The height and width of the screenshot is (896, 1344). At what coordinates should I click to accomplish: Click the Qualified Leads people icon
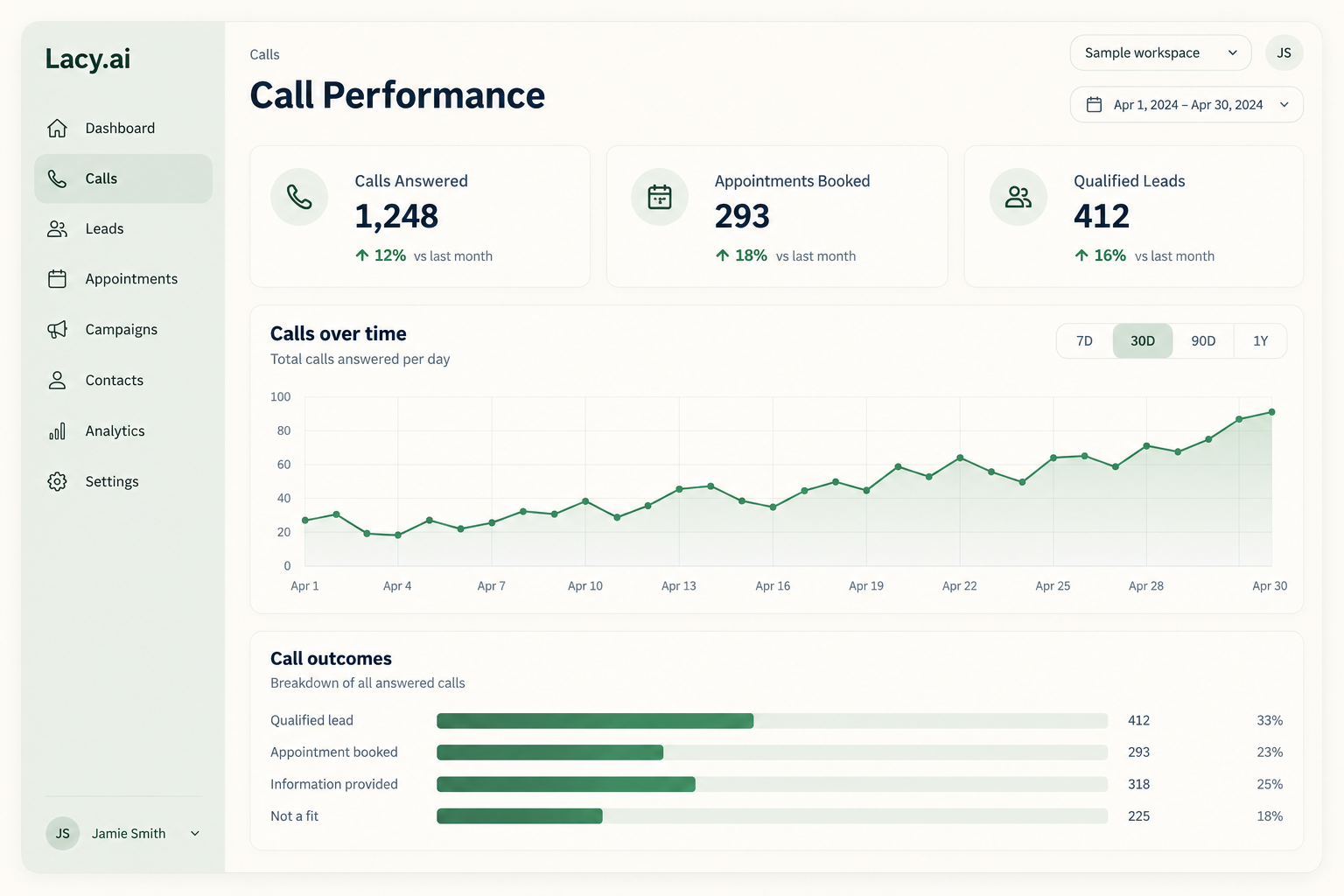(x=1018, y=197)
